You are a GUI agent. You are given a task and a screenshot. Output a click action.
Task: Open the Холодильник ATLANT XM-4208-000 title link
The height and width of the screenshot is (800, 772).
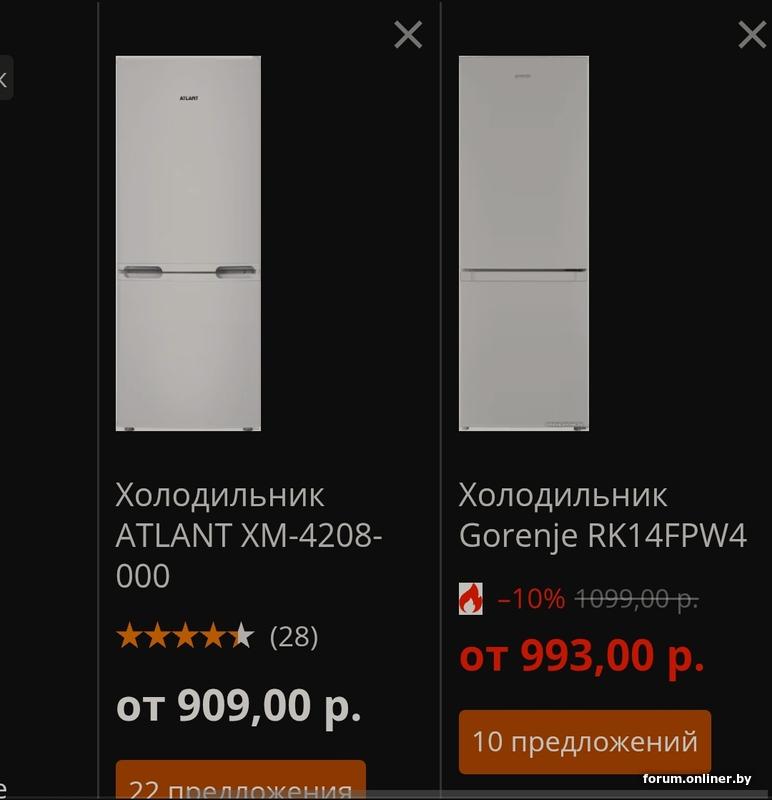coord(249,535)
